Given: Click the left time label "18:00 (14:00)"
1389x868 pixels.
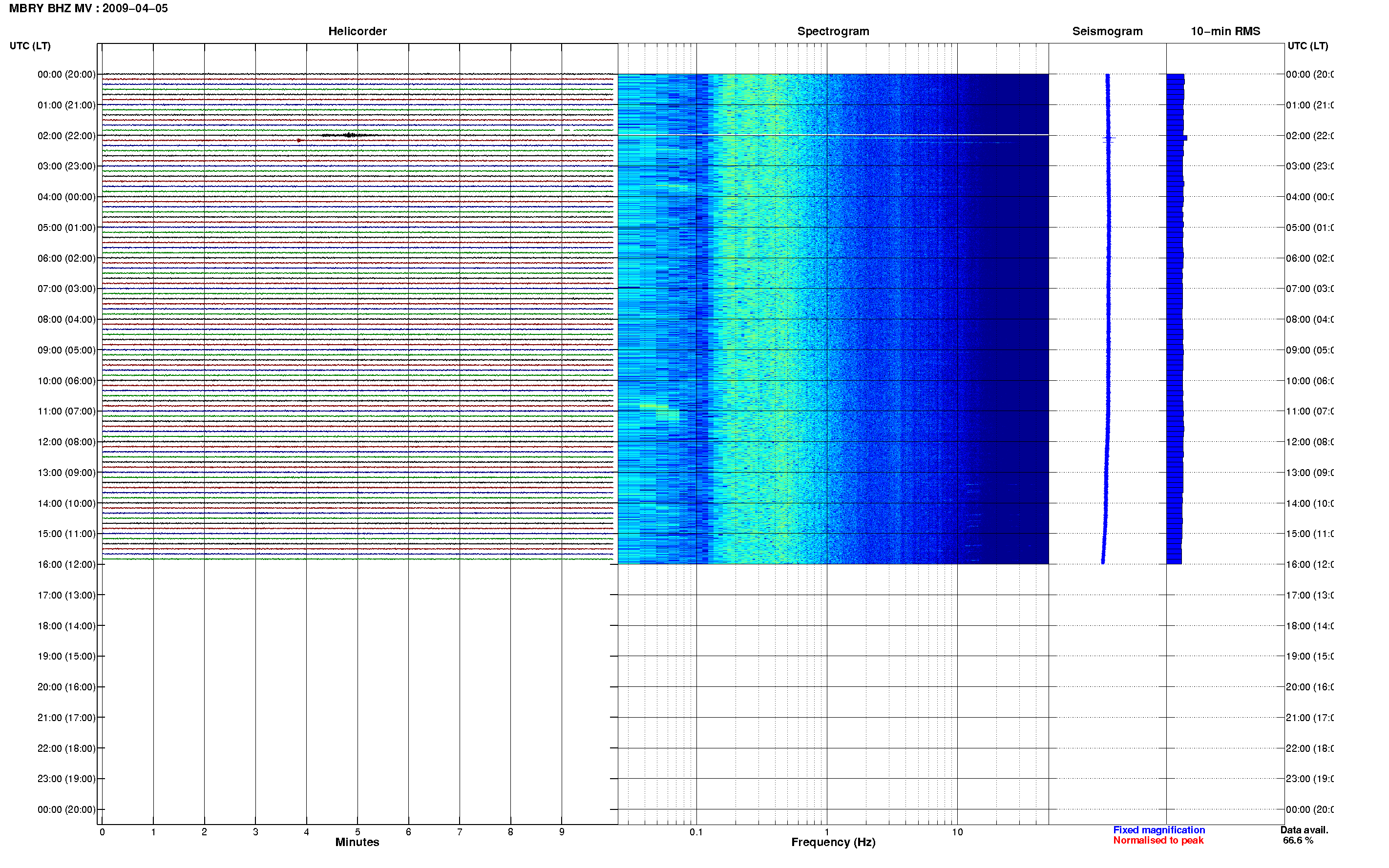Looking at the screenshot, I should pyautogui.click(x=66, y=626).
